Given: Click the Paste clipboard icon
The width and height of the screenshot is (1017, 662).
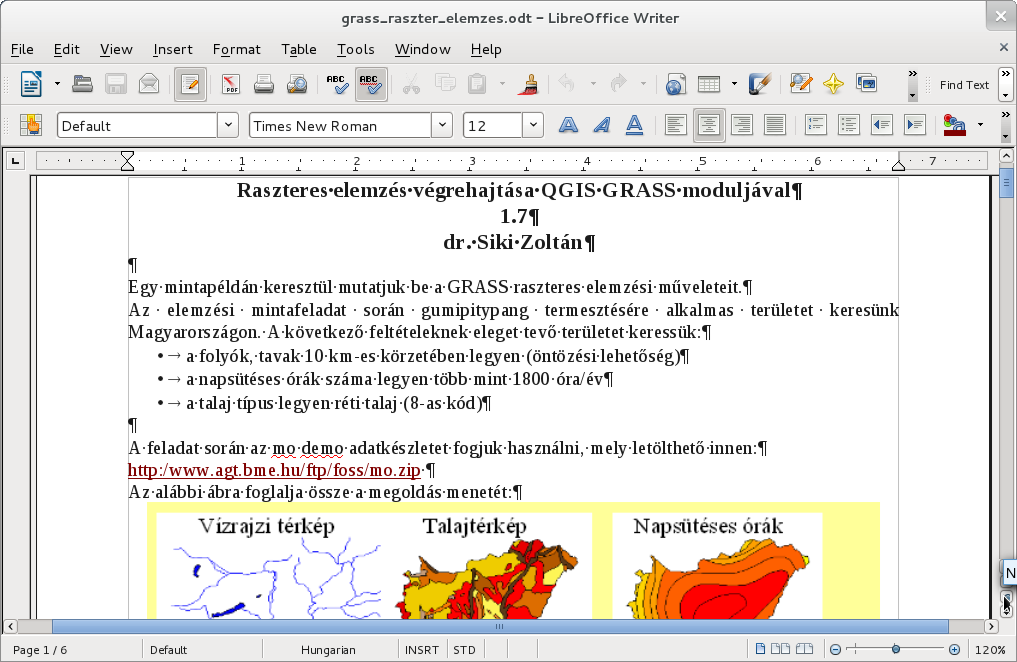Looking at the screenshot, I should pyautogui.click(x=477, y=84).
